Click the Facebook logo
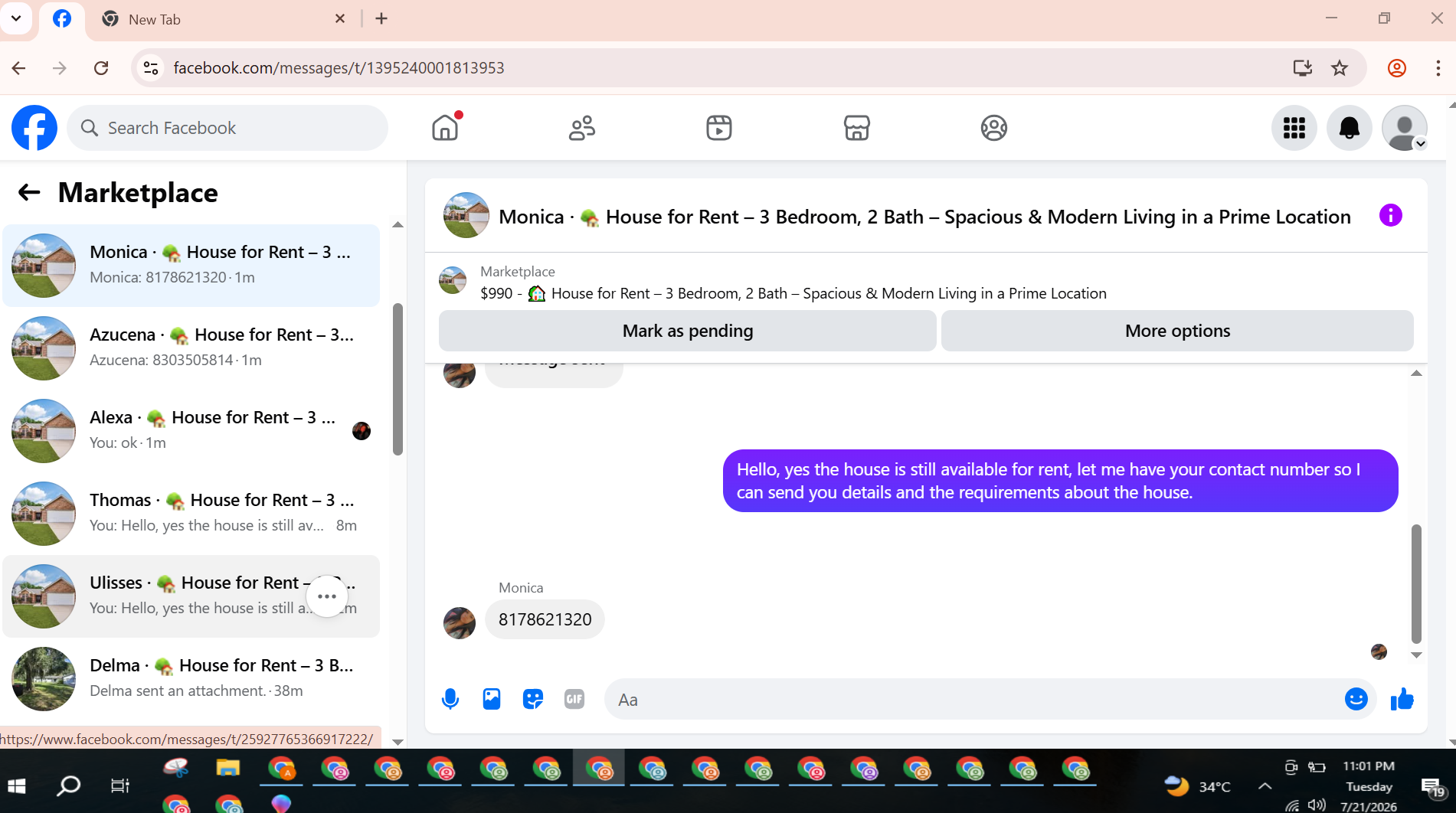This screenshot has height=813, width=1456. [34, 128]
